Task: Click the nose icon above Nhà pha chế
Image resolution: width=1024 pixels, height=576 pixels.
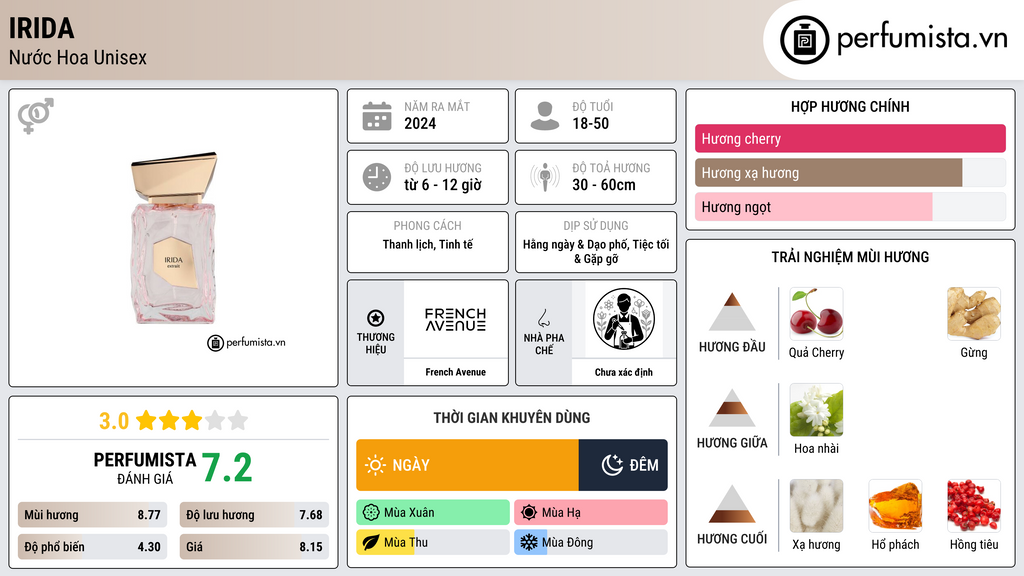Action: pos(543,318)
